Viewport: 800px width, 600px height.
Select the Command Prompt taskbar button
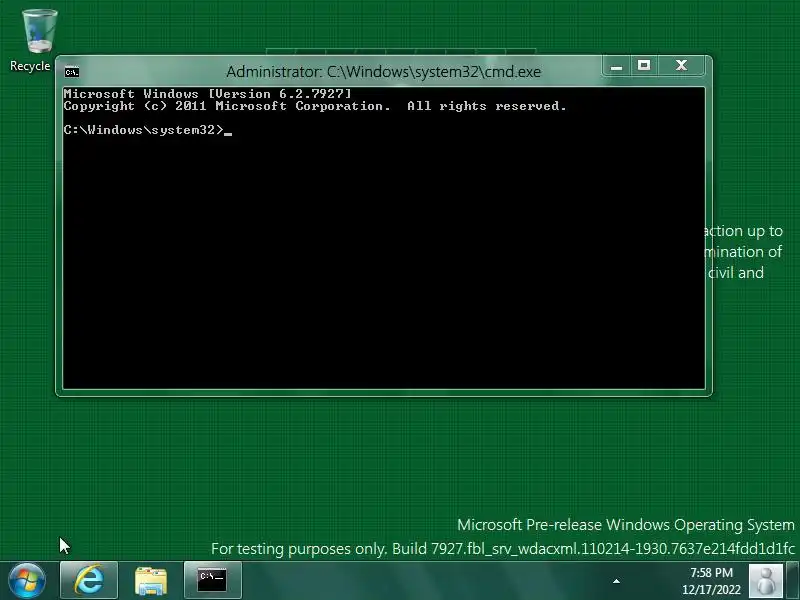pos(212,580)
